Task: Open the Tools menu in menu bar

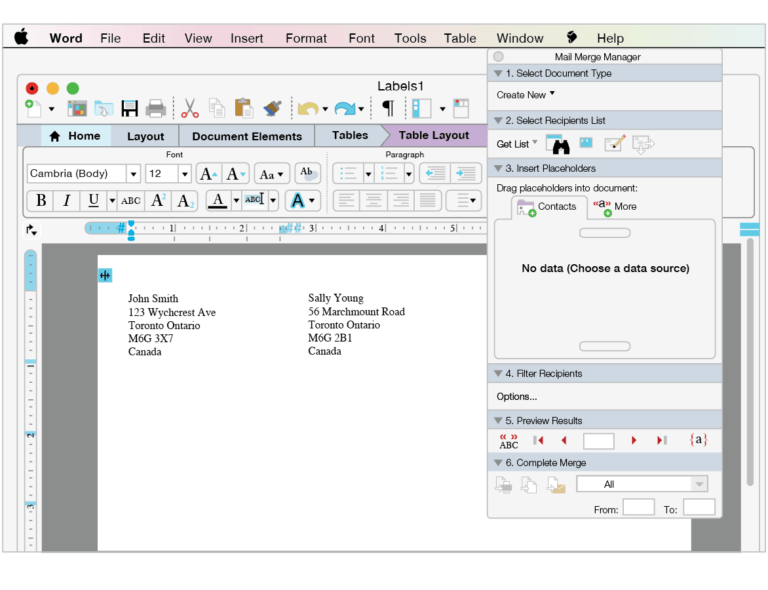Action: 410,38
